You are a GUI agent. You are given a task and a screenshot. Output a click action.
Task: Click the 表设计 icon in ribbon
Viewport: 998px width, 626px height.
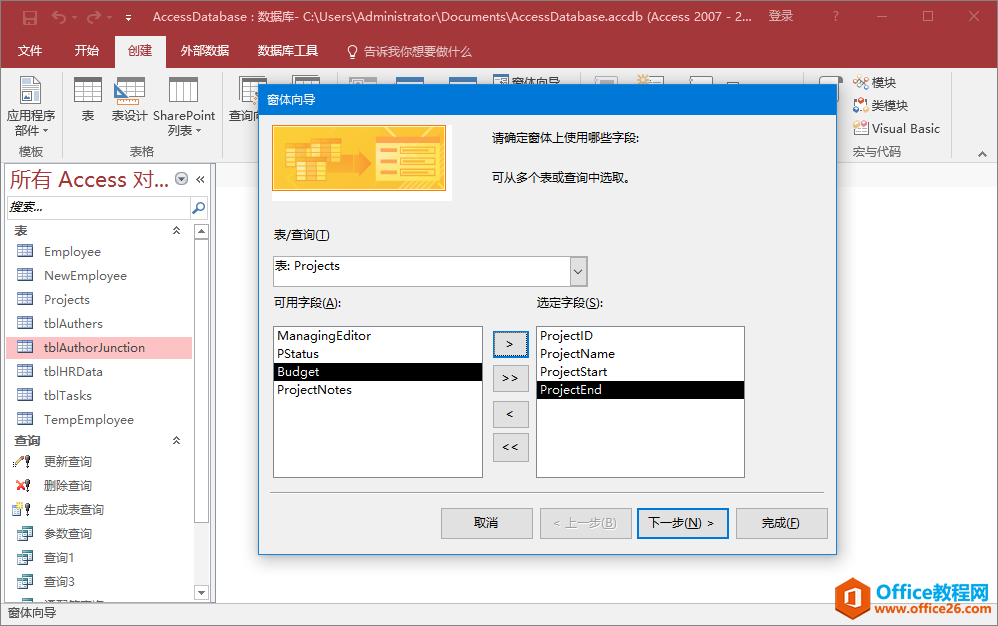pos(129,99)
